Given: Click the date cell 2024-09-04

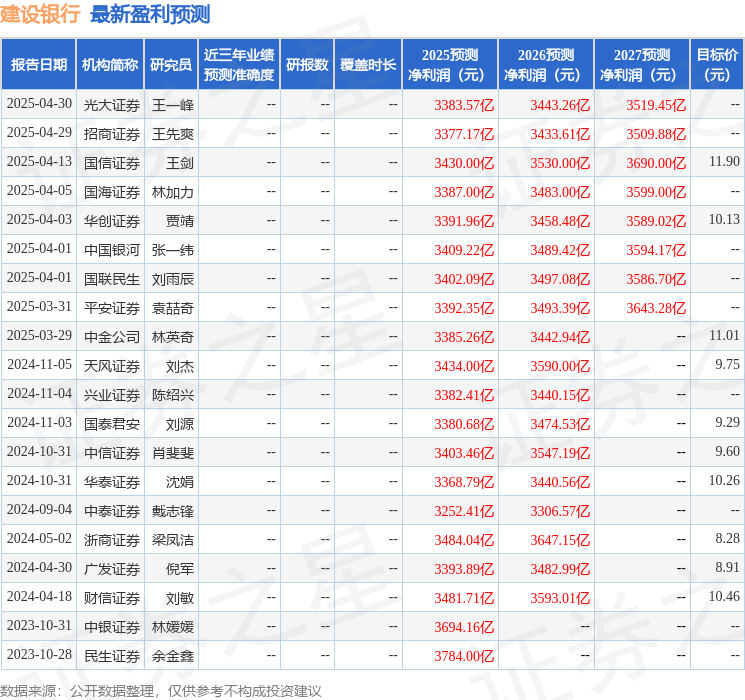Looking at the screenshot, I should [x=39, y=509].
